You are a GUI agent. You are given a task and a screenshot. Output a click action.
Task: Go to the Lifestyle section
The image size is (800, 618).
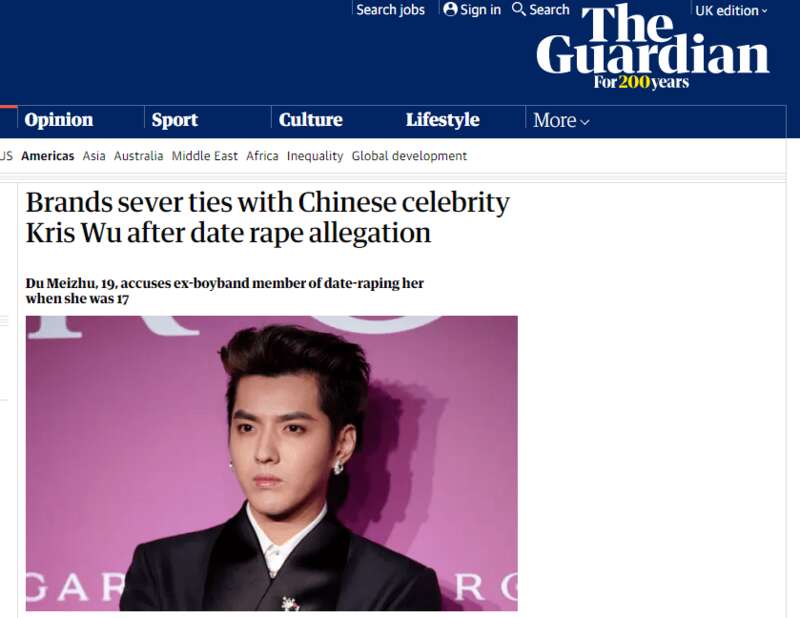click(442, 120)
